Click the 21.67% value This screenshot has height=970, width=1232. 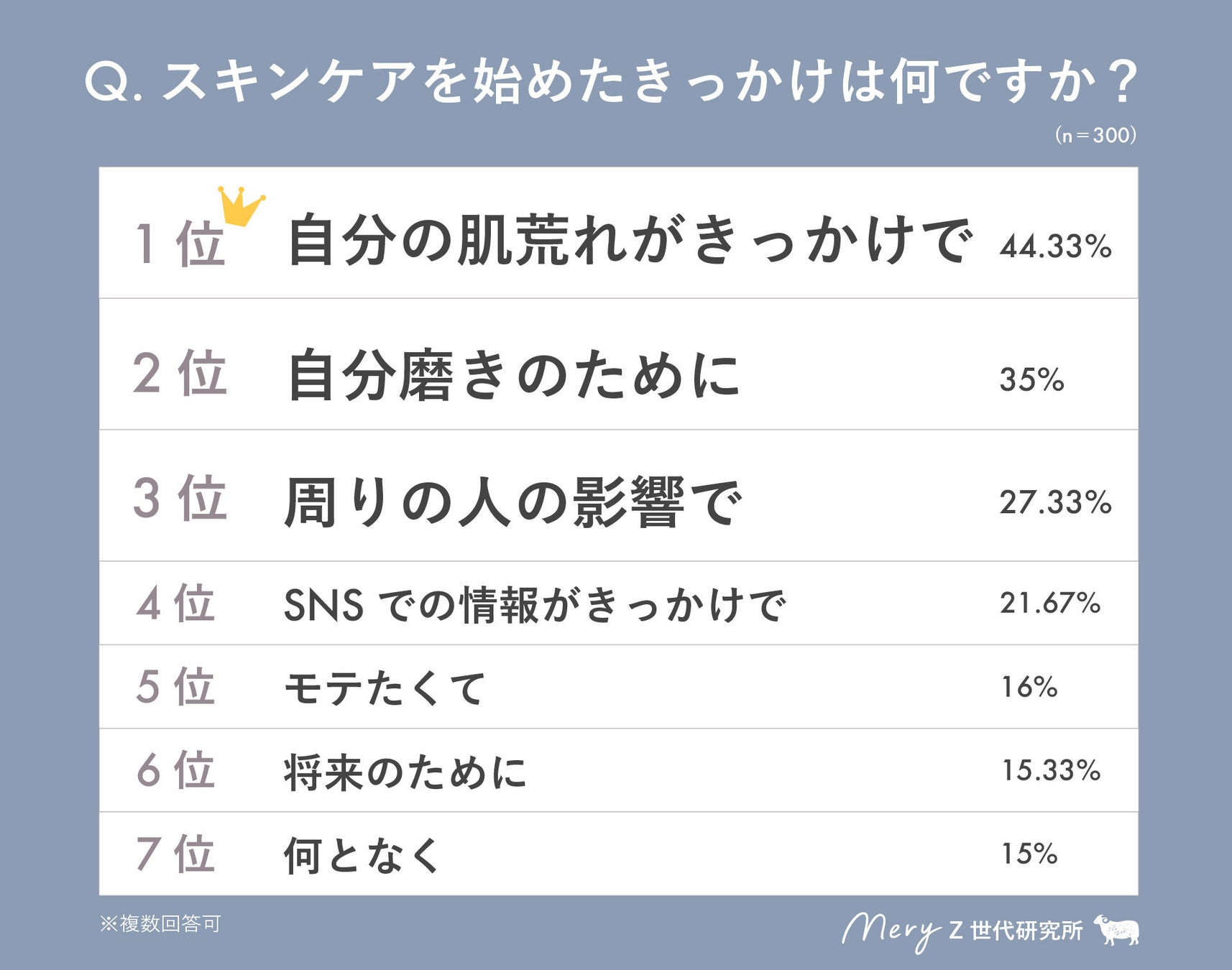coord(1049,603)
